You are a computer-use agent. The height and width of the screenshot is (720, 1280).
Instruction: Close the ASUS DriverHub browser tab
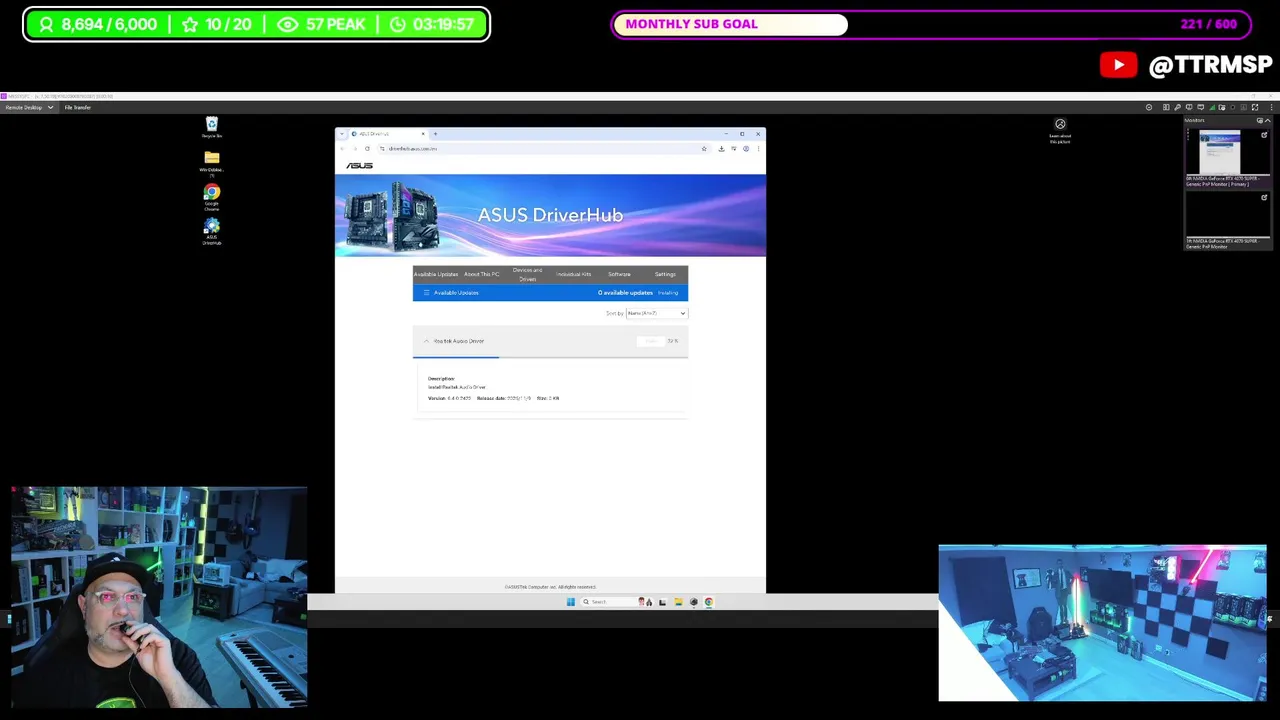[423, 133]
